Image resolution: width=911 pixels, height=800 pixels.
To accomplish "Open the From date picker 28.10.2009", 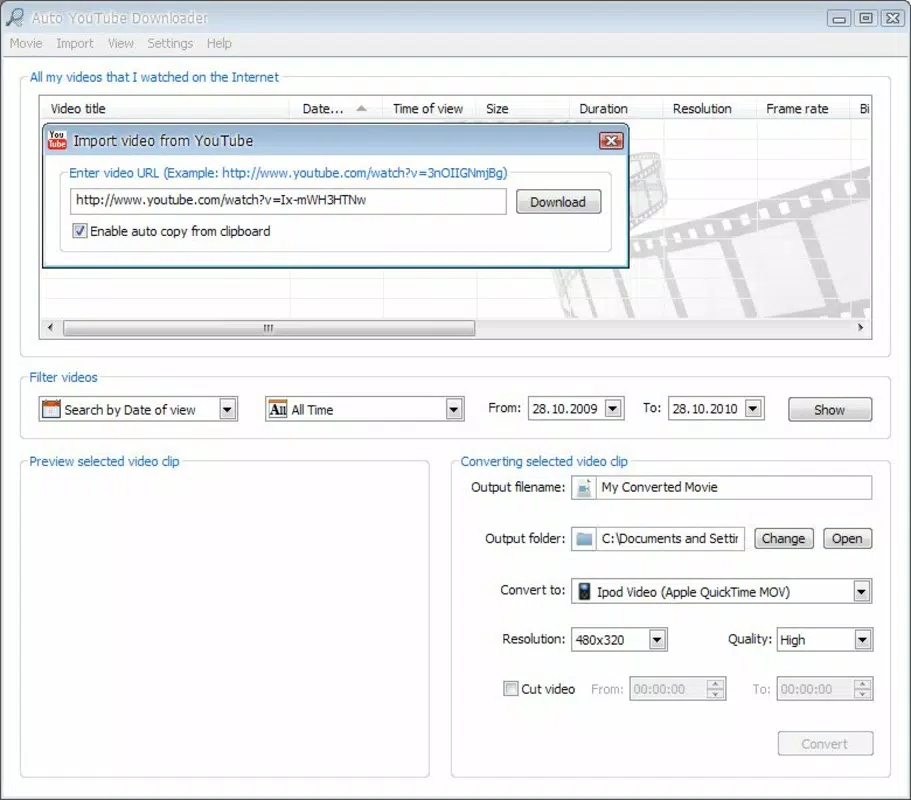I will [x=613, y=408].
